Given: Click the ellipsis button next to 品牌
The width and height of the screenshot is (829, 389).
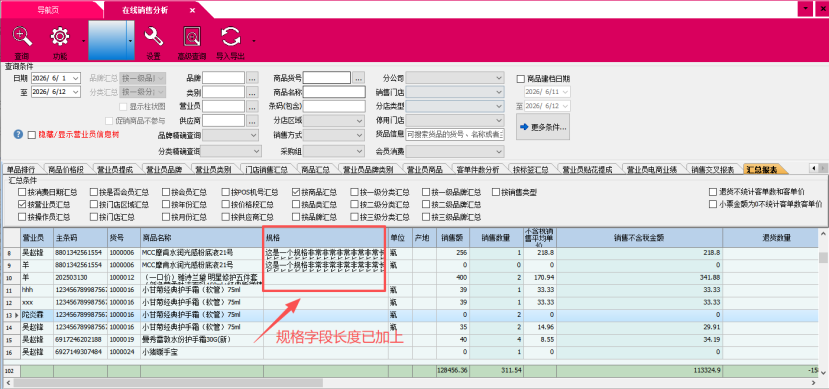Looking at the screenshot, I should click(252, 78).
